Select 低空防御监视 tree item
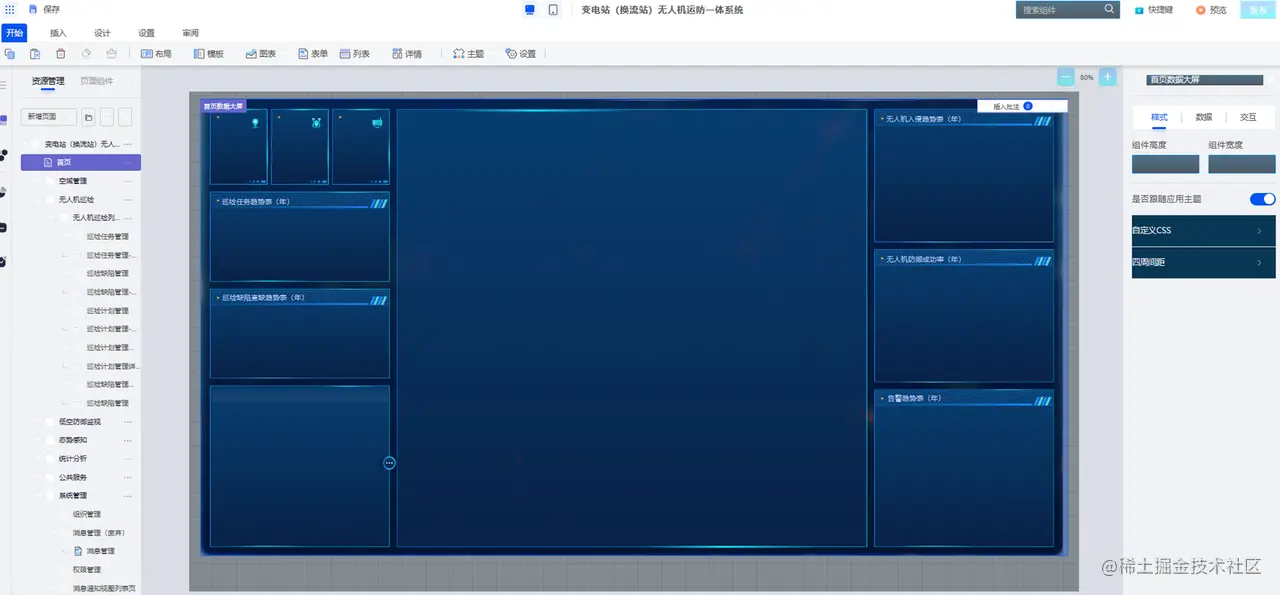Image resolution: width=1280 pixels, height=595 pixels. [x=80, y=421]
